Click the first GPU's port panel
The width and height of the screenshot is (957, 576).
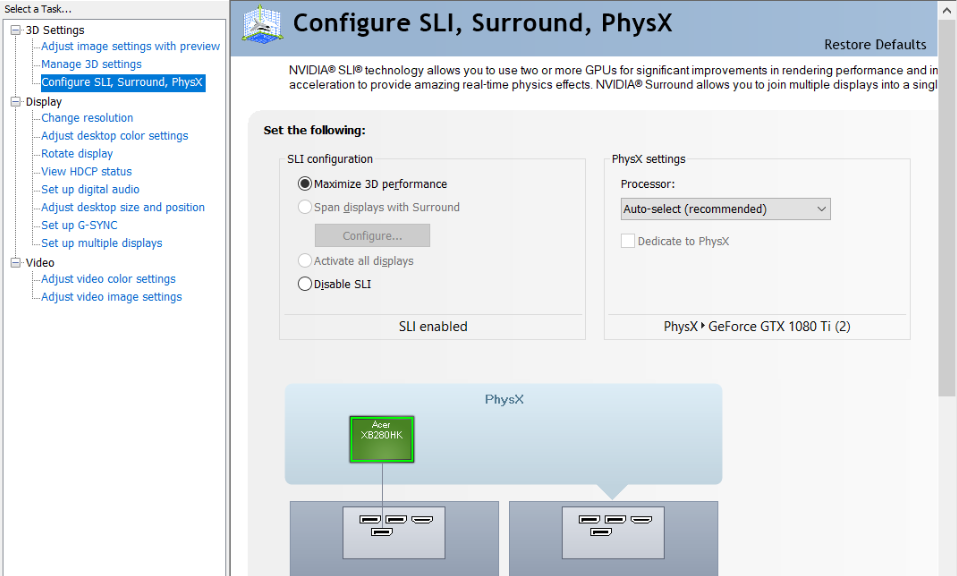tap(394, 532)
